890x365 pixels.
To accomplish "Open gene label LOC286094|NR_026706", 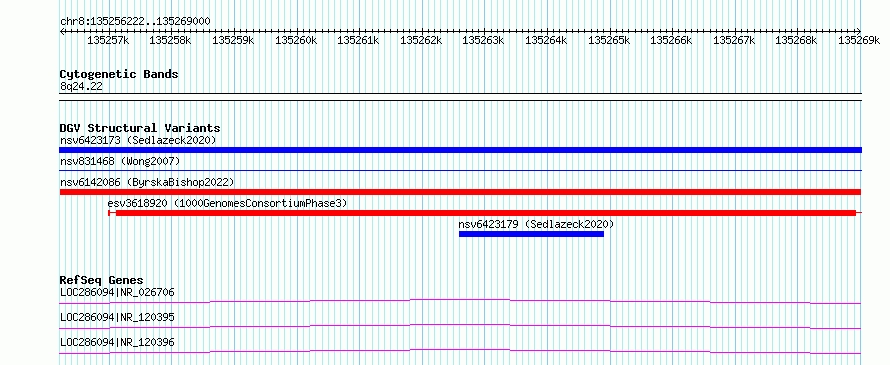I will coord(117,292).
